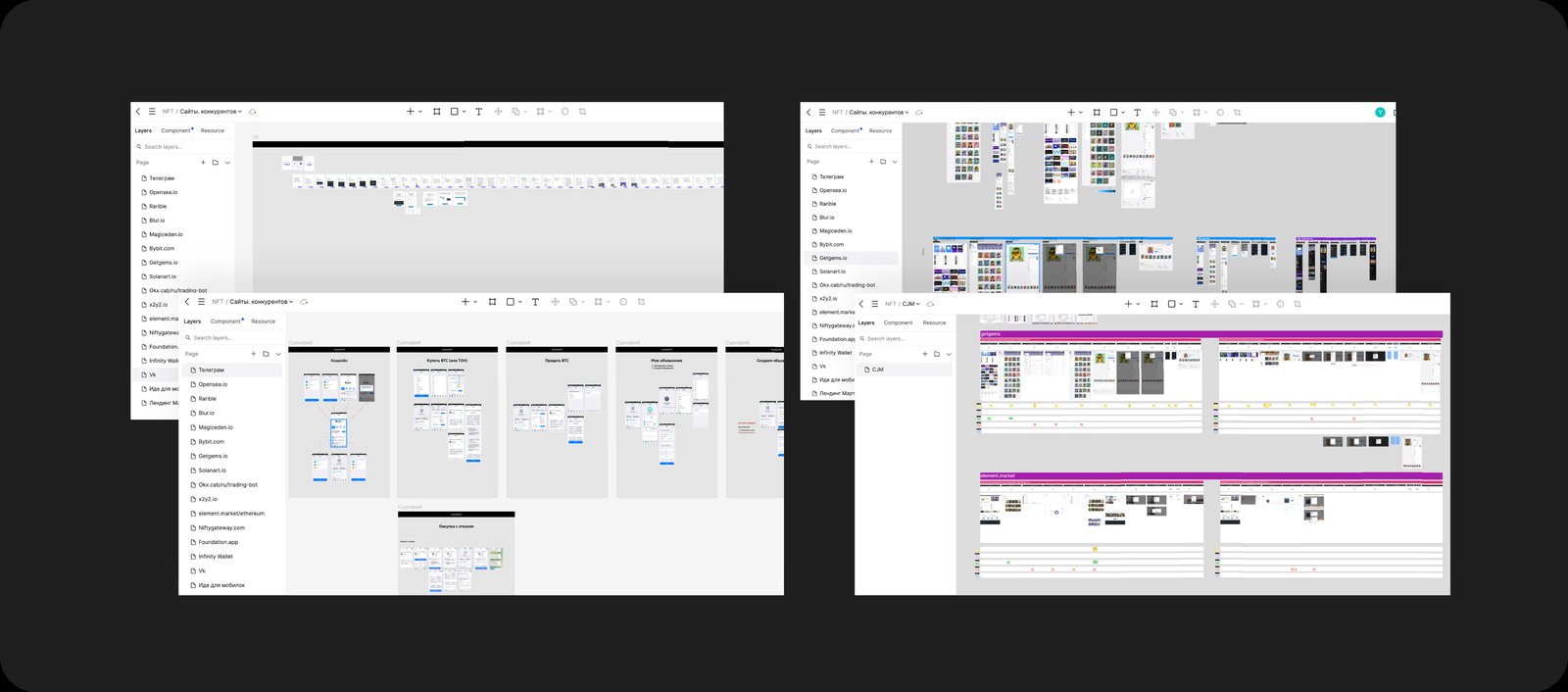Select the Rectangle shape tool in the top-right window
The height and width of the screenshot is (692, 1568).
tap(1113, 113)
